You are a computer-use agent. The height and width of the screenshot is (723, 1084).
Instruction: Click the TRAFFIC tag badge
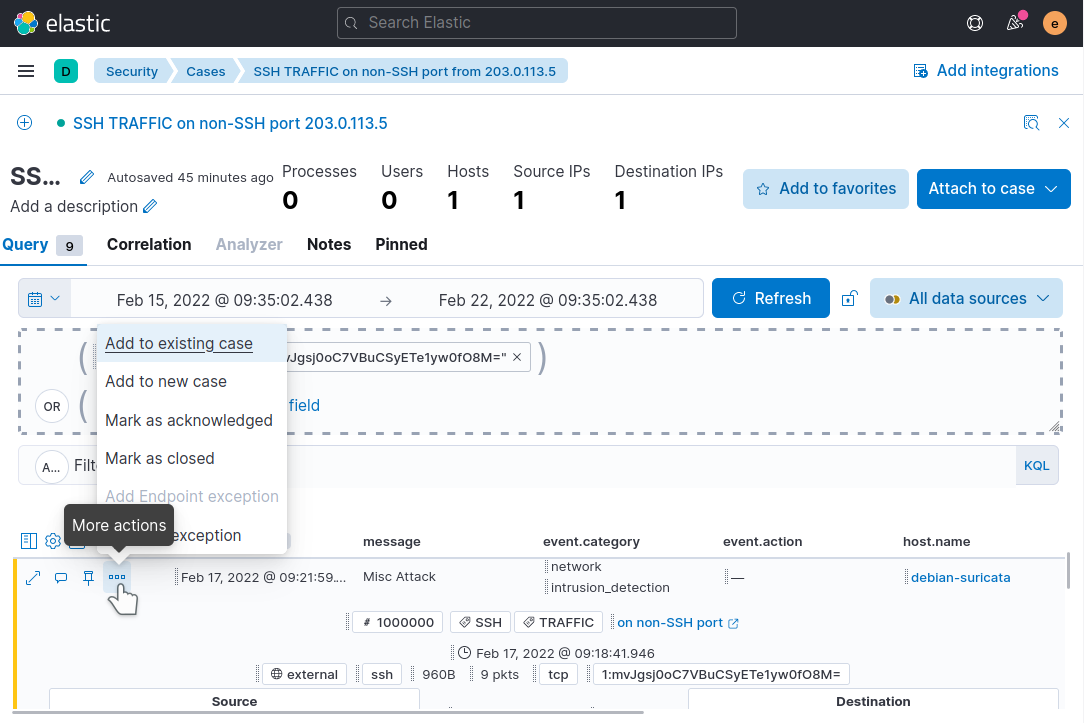coord(559,622)
